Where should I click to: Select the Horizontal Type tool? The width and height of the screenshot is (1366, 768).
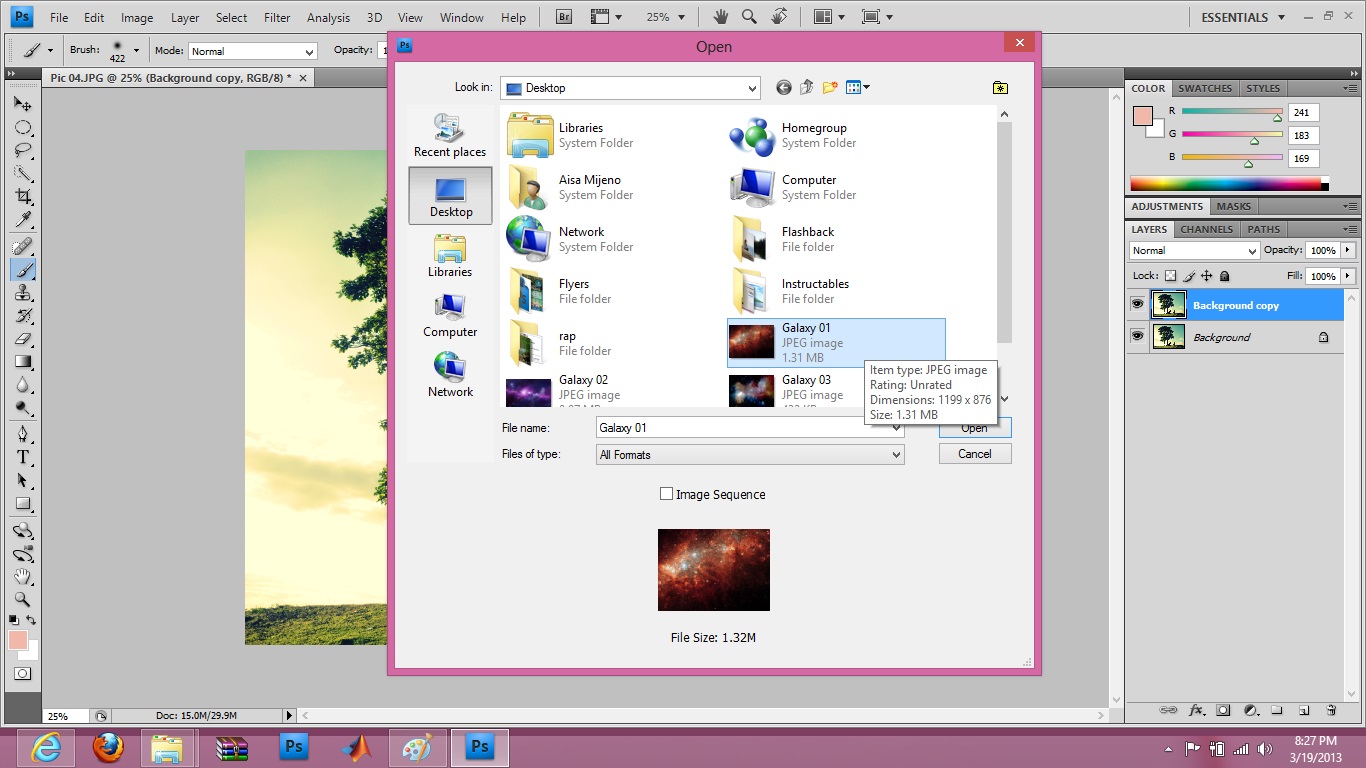(23, 457)
